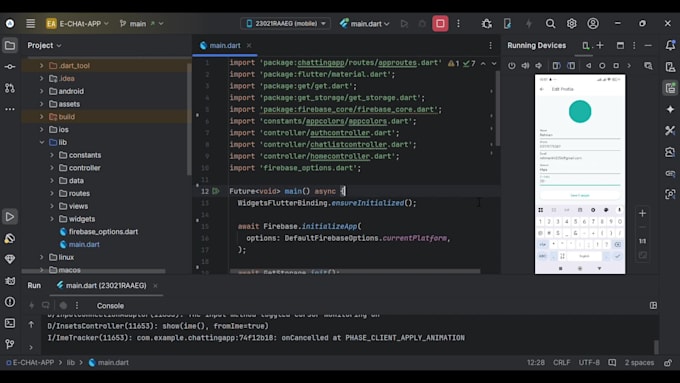Toggle device rotate left button
680x383 pixels.
(556, 65)
